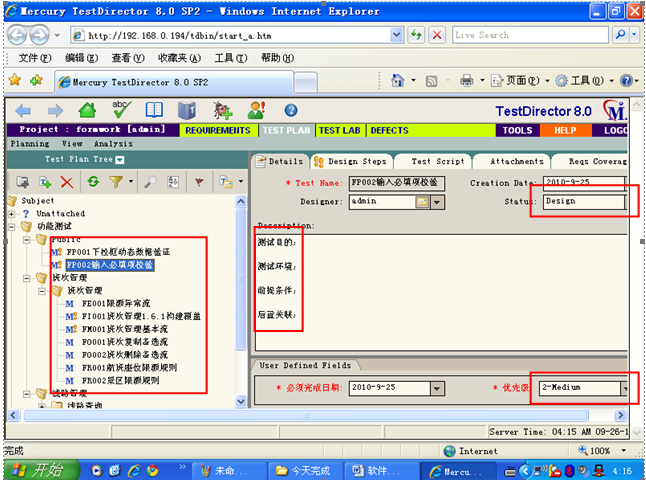Add to favorites with star-plus icon

36,80
